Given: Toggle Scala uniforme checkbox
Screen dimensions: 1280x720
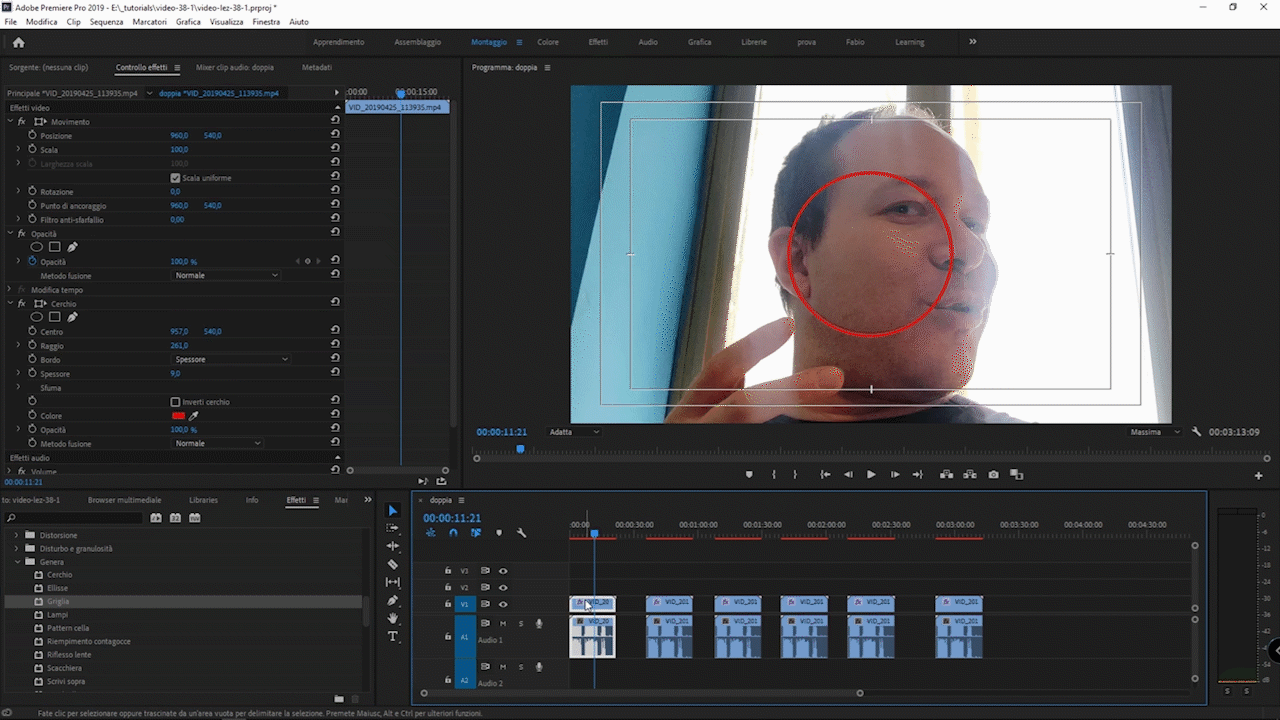Looking at the screenshot, I should click(x=176, y=178).
